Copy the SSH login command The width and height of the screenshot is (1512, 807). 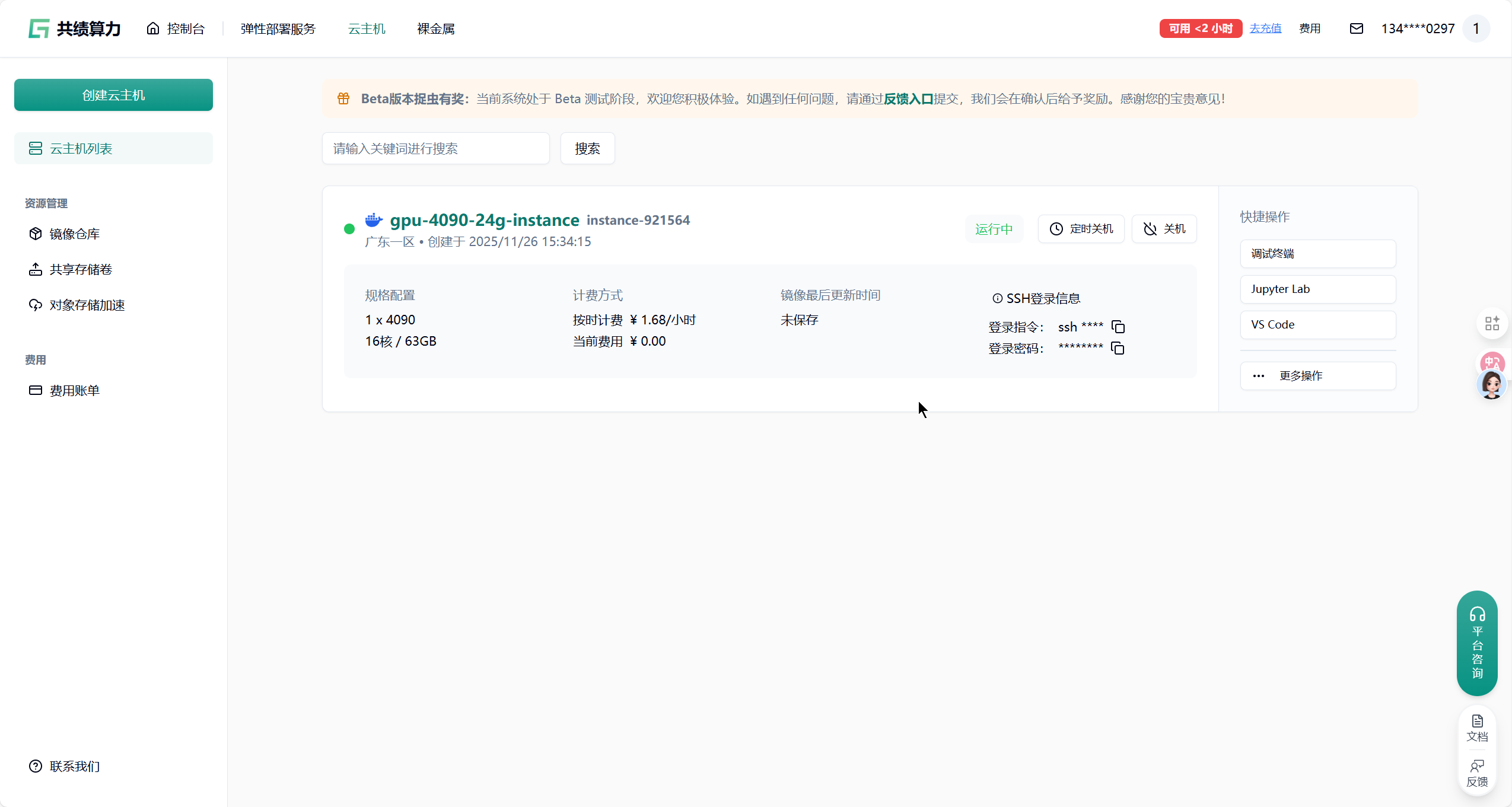pyautogui.click(x=1118, y=327)
